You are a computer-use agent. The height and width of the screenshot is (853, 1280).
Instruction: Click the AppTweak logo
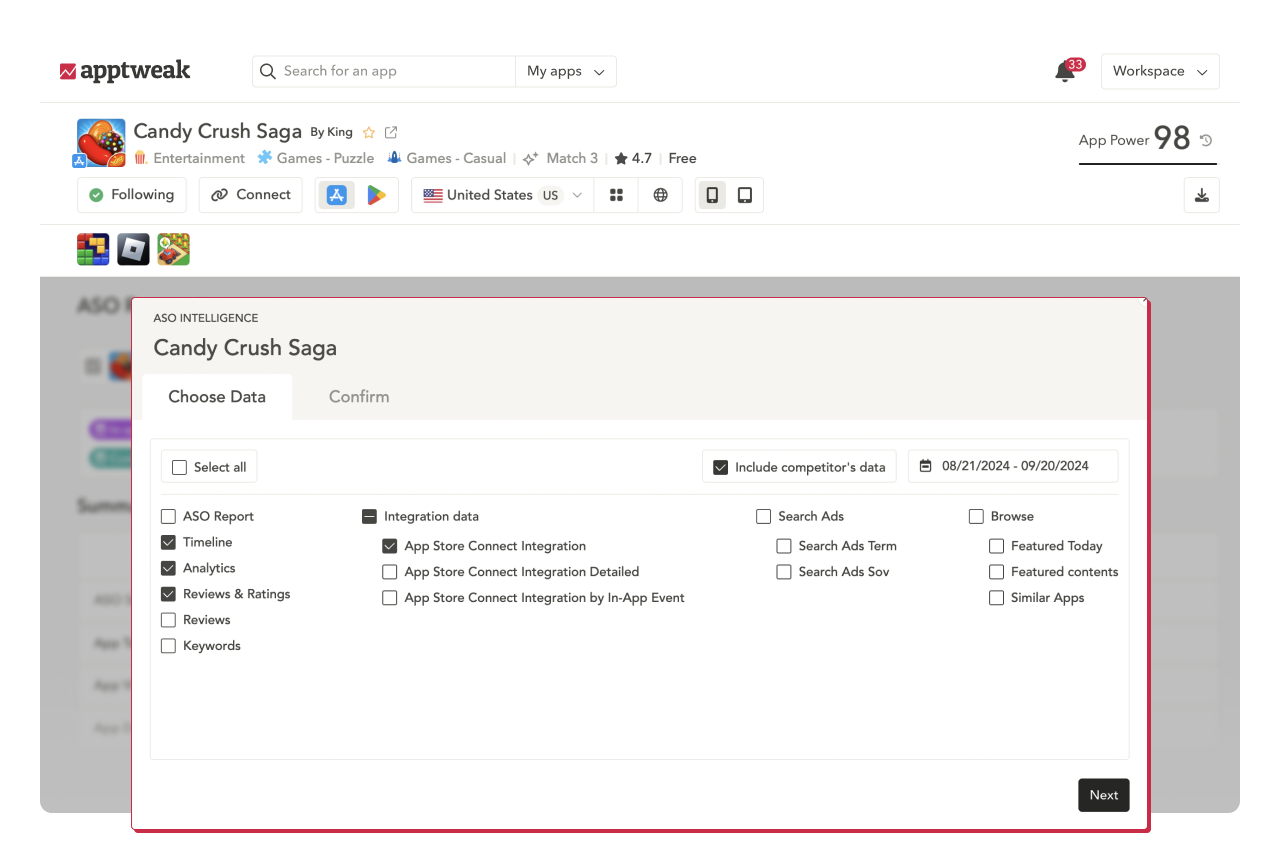(x=125, y=71)
